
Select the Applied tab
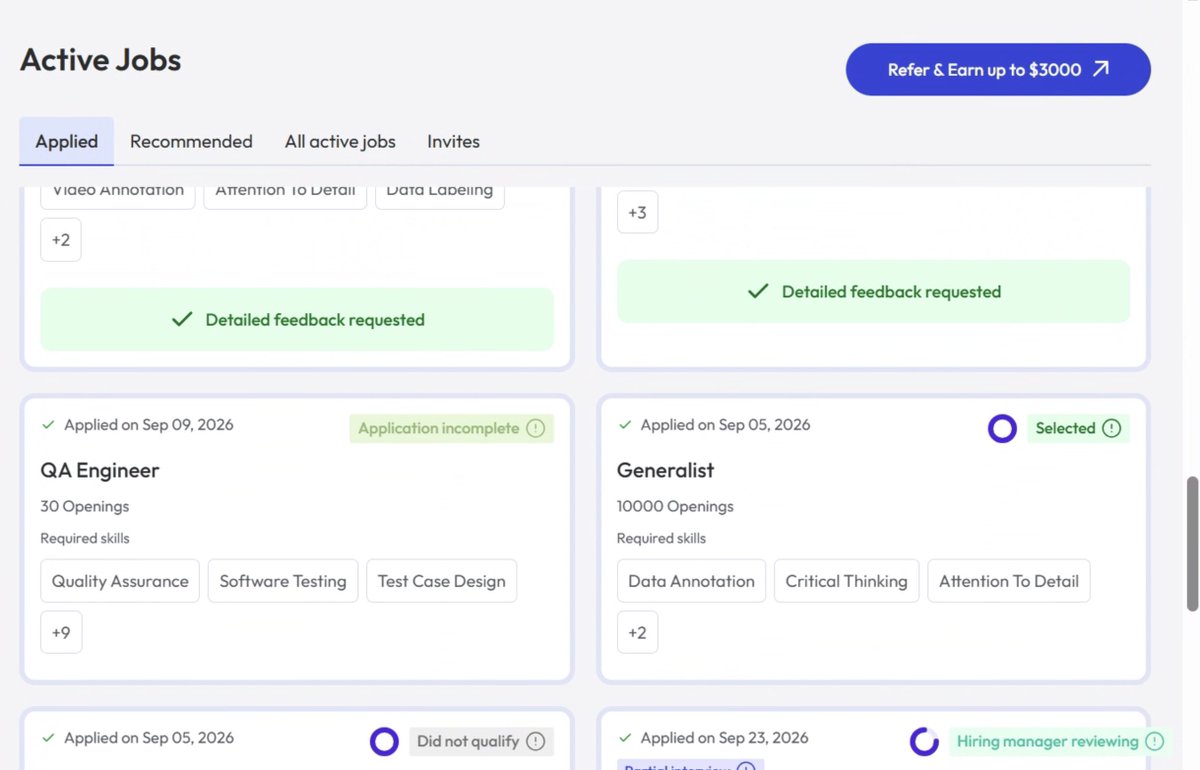tap(67, 141)
